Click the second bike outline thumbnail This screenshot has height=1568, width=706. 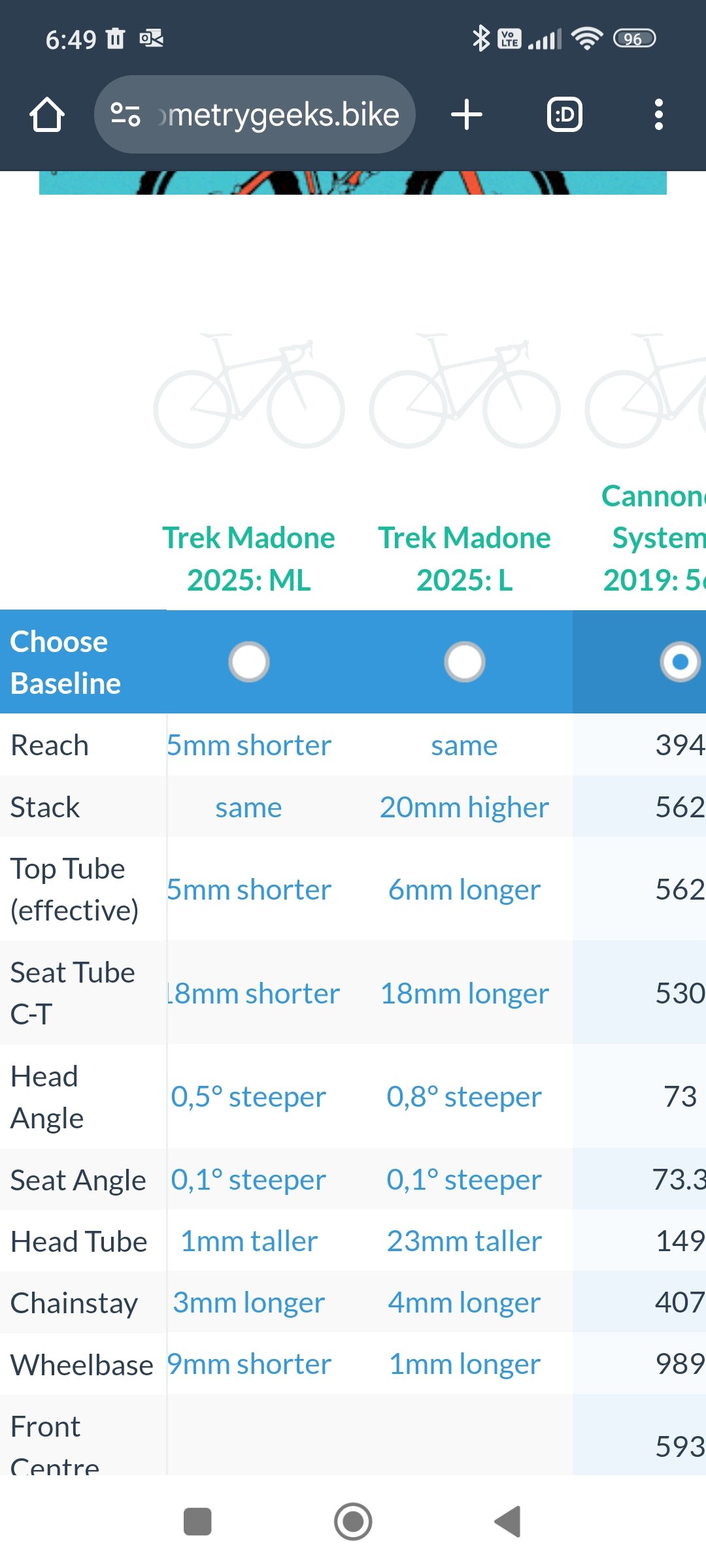[x=465, y=391]
